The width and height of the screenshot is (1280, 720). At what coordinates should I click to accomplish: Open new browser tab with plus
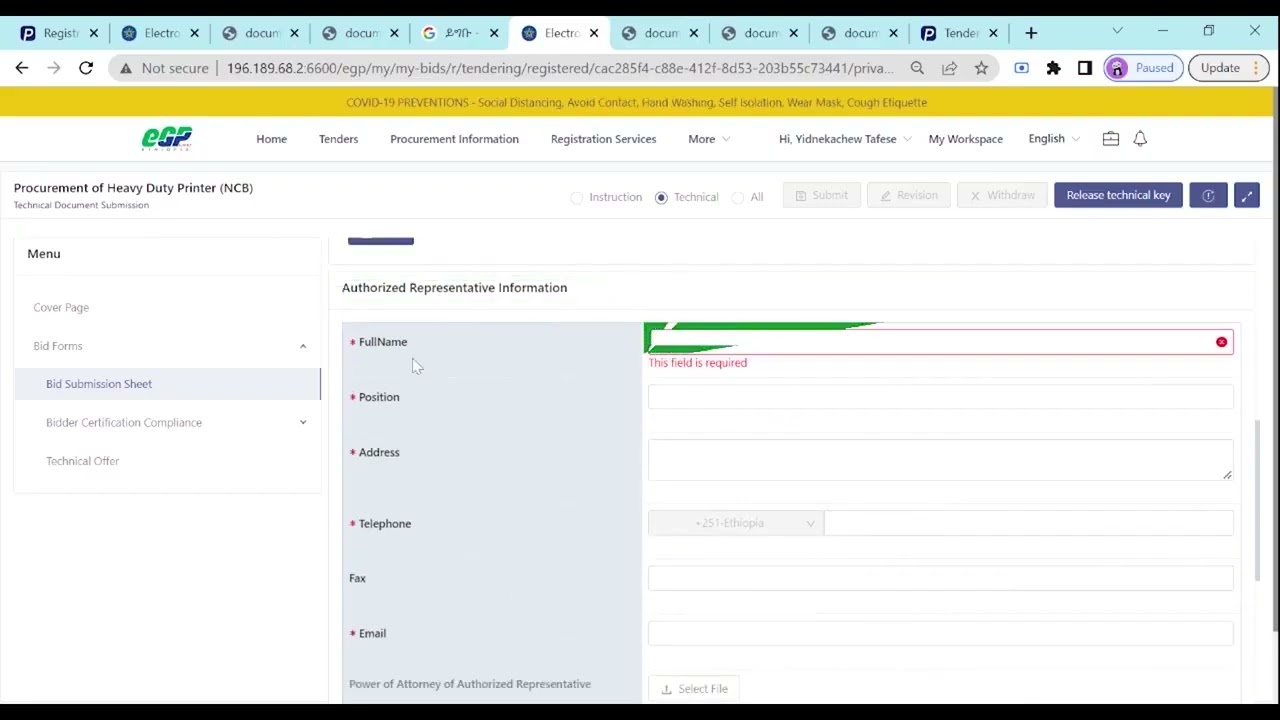1031,33
